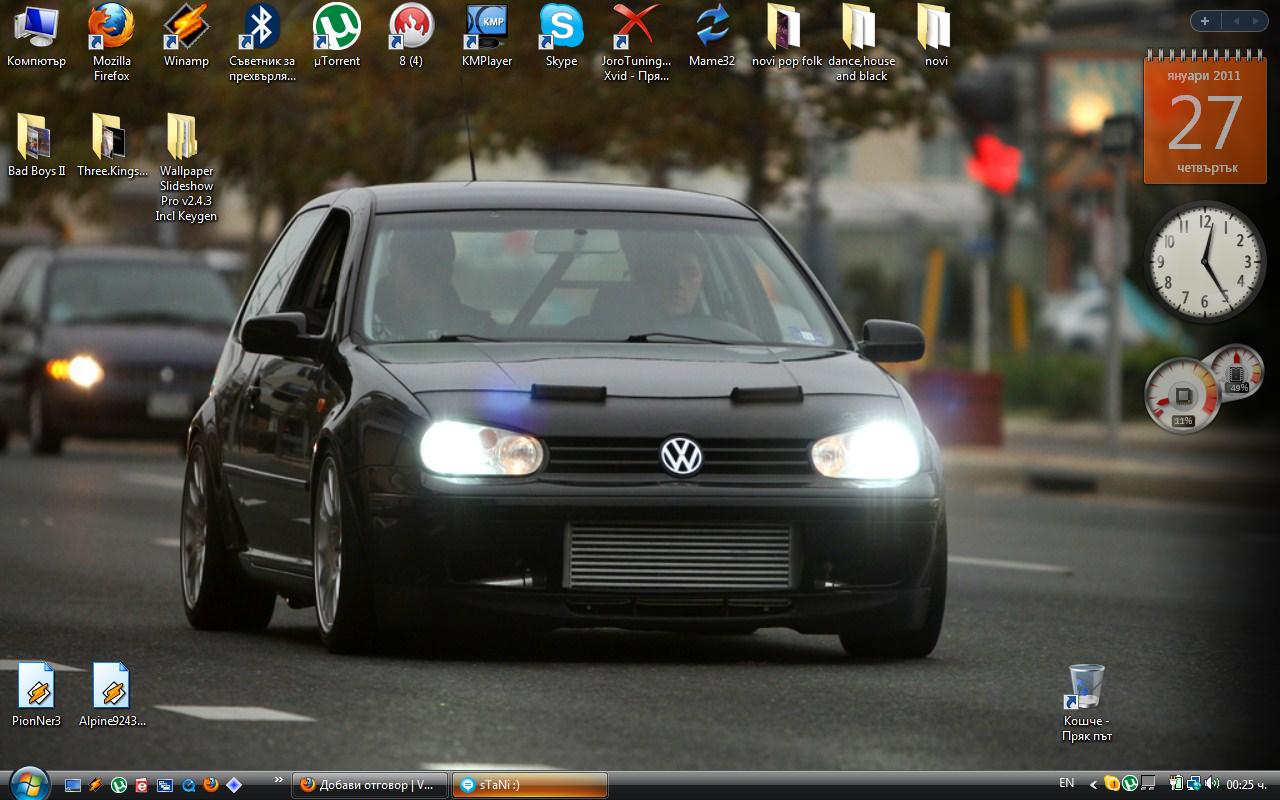Image resolution: width=1280 pixels, height=800 pixels.
Task: Launch Winamp from the desktop
Action: point(186,28)
